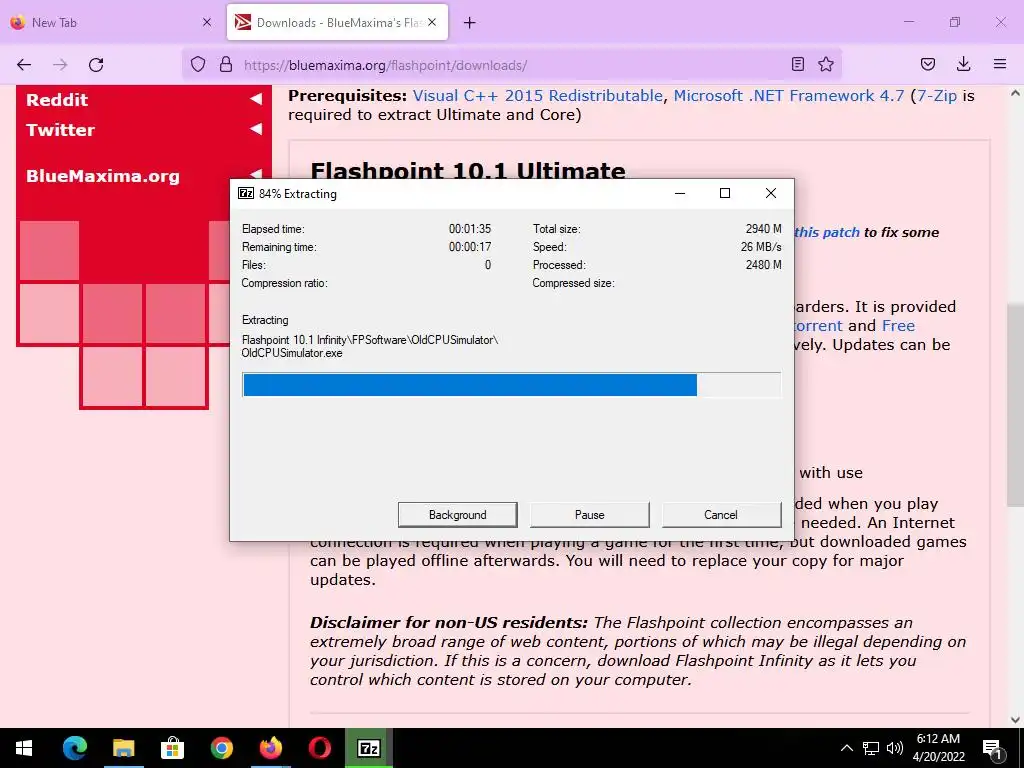Open the network tray icon
The image size is (1024, 768).
pyautogui.click(x=871, y=748)
